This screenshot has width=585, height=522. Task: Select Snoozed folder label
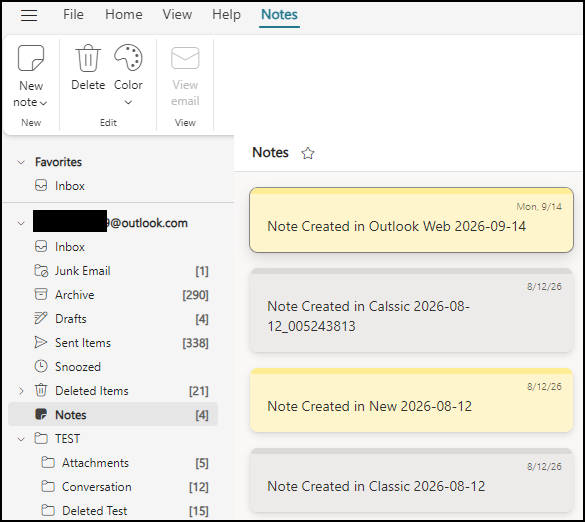78,367
